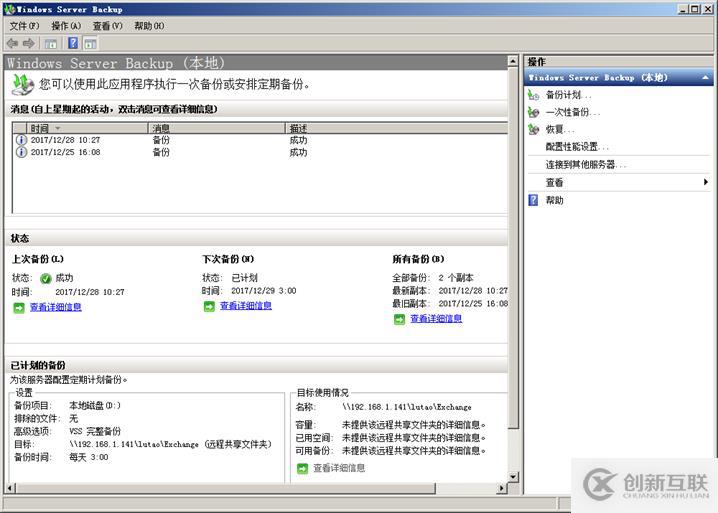Choose 连接到其他服务器... action
The image size is (718, 513).
pos(586,164)
